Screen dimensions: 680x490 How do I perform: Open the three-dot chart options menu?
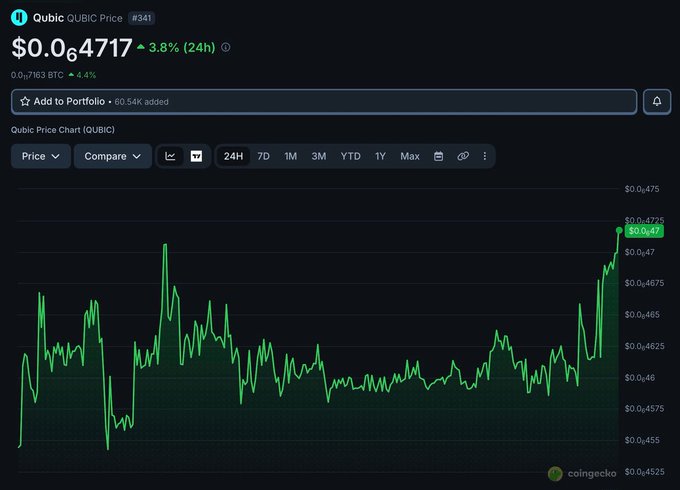[x=484, y=156]
